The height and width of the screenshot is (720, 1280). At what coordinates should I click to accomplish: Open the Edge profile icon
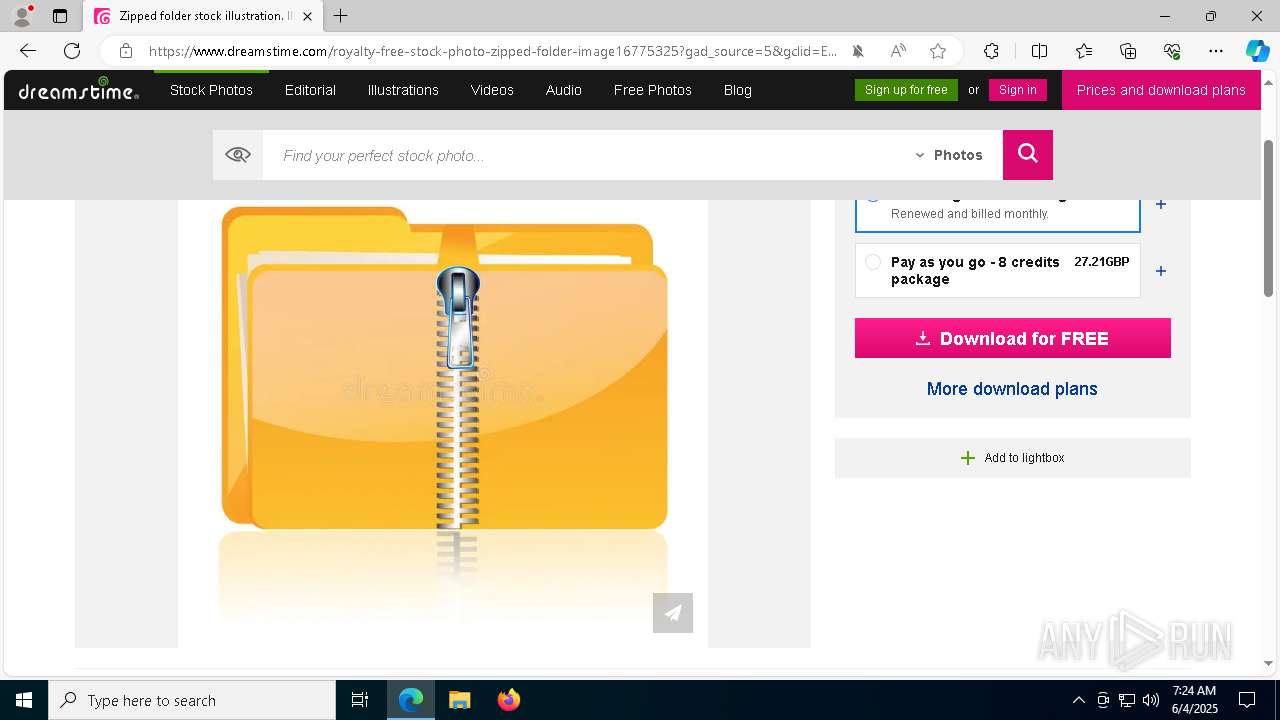(22, 16)
